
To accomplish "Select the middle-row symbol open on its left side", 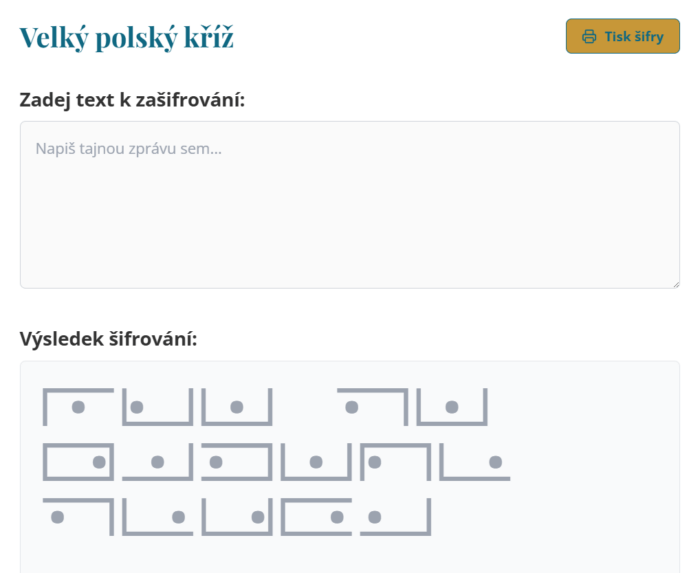I will pos(237,462).
